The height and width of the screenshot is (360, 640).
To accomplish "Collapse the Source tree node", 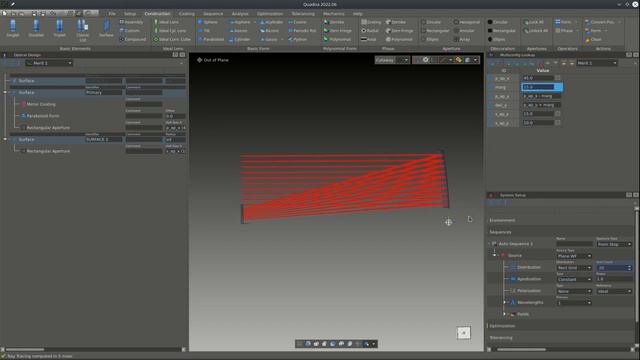I will pyautogui.click(x=494, y=256).
